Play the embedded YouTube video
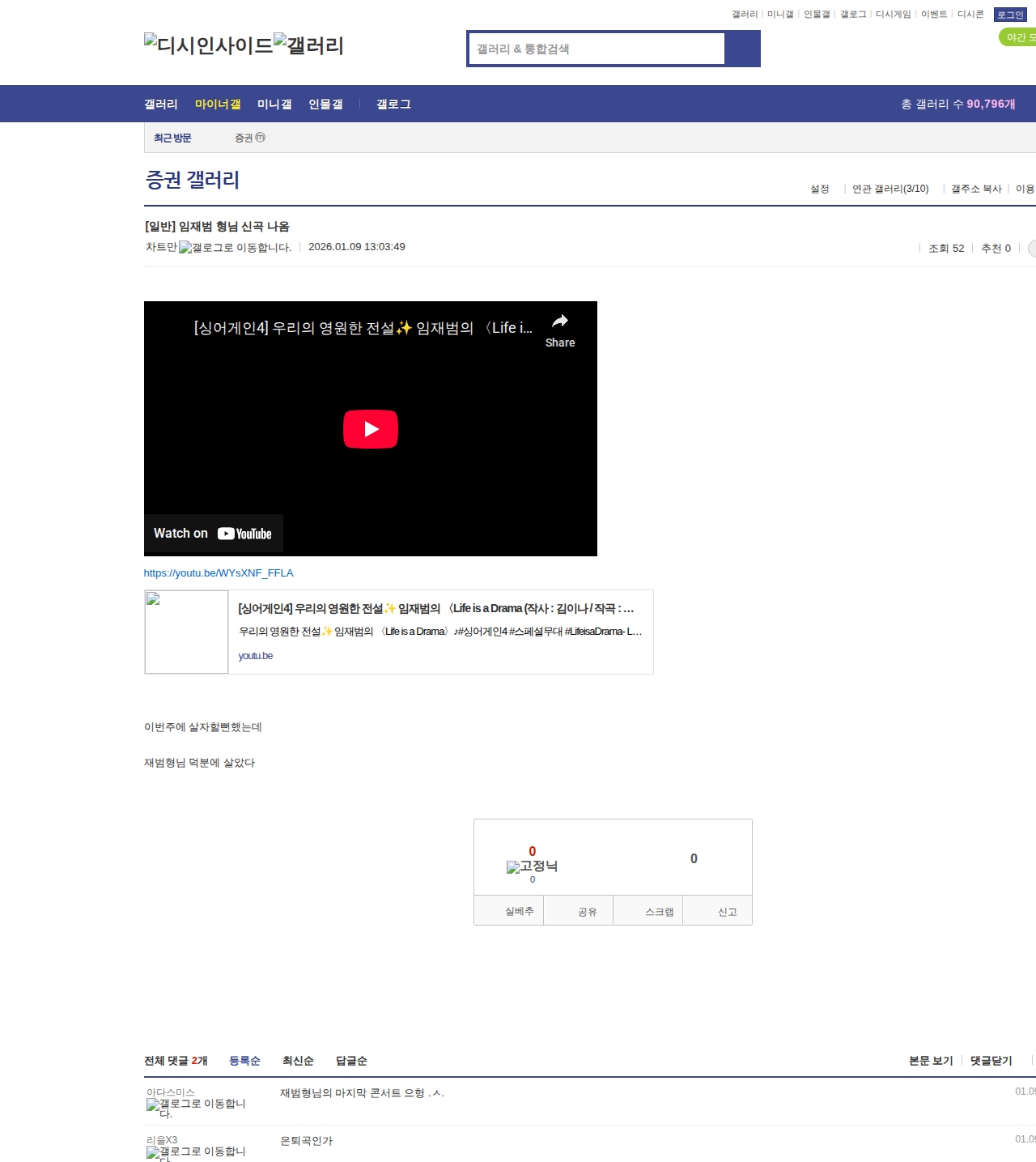The width and height of the screenshot is (1036, 1162). tap(370, 429)
